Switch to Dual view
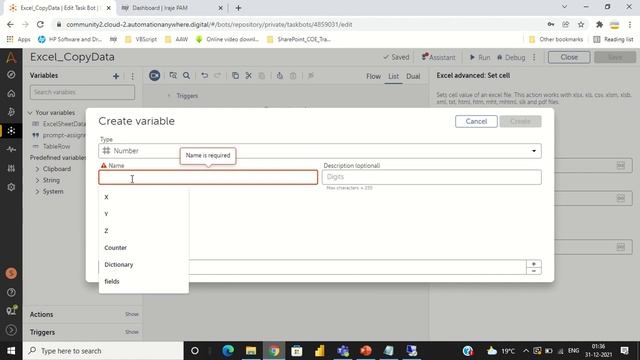The width and height of the screenshot is (640, 360). point(413,76)
